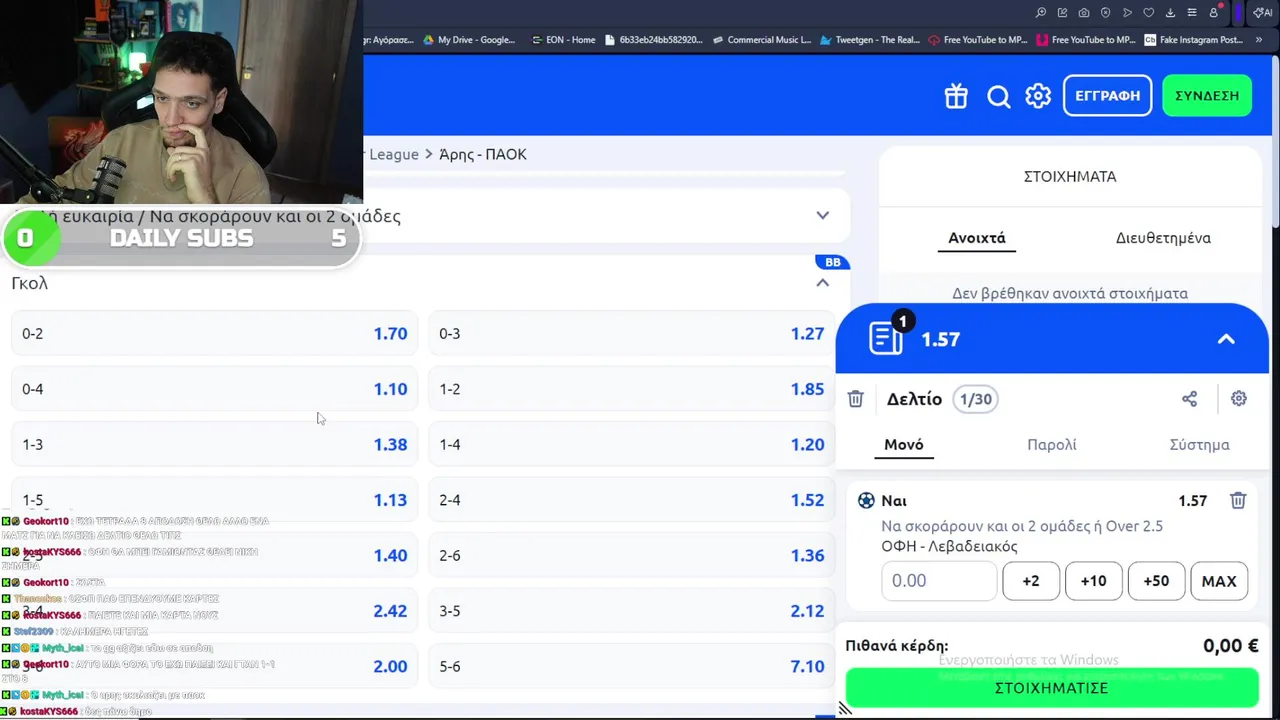Click the 1/30 selections counter badge
Image resolution: width=1280 pixels, height=720 pixels.
pyautogui.click(x=975, y=399)
